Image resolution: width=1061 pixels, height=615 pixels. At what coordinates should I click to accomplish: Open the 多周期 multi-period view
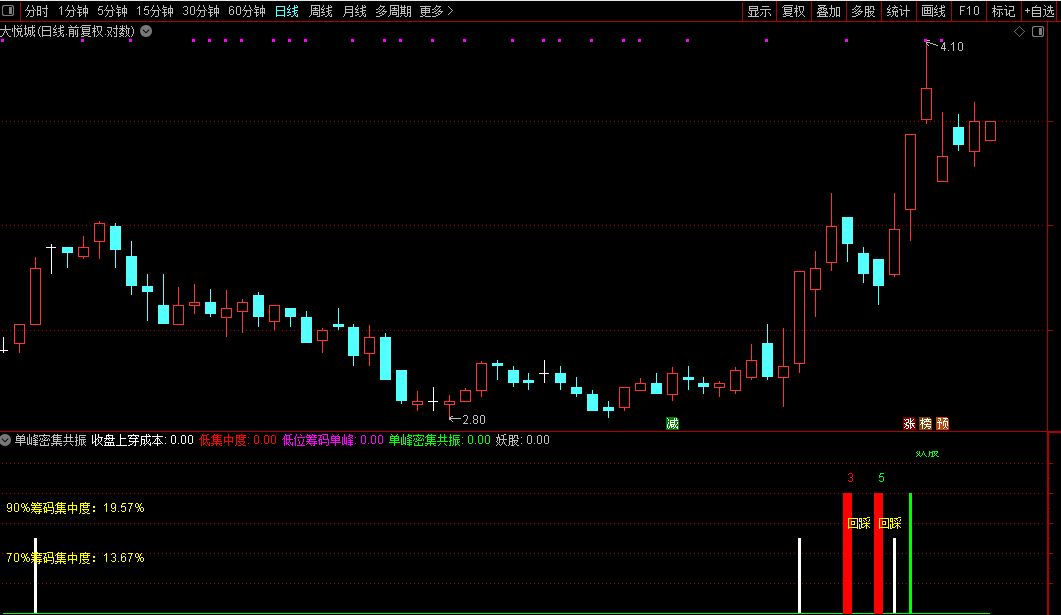393,12
